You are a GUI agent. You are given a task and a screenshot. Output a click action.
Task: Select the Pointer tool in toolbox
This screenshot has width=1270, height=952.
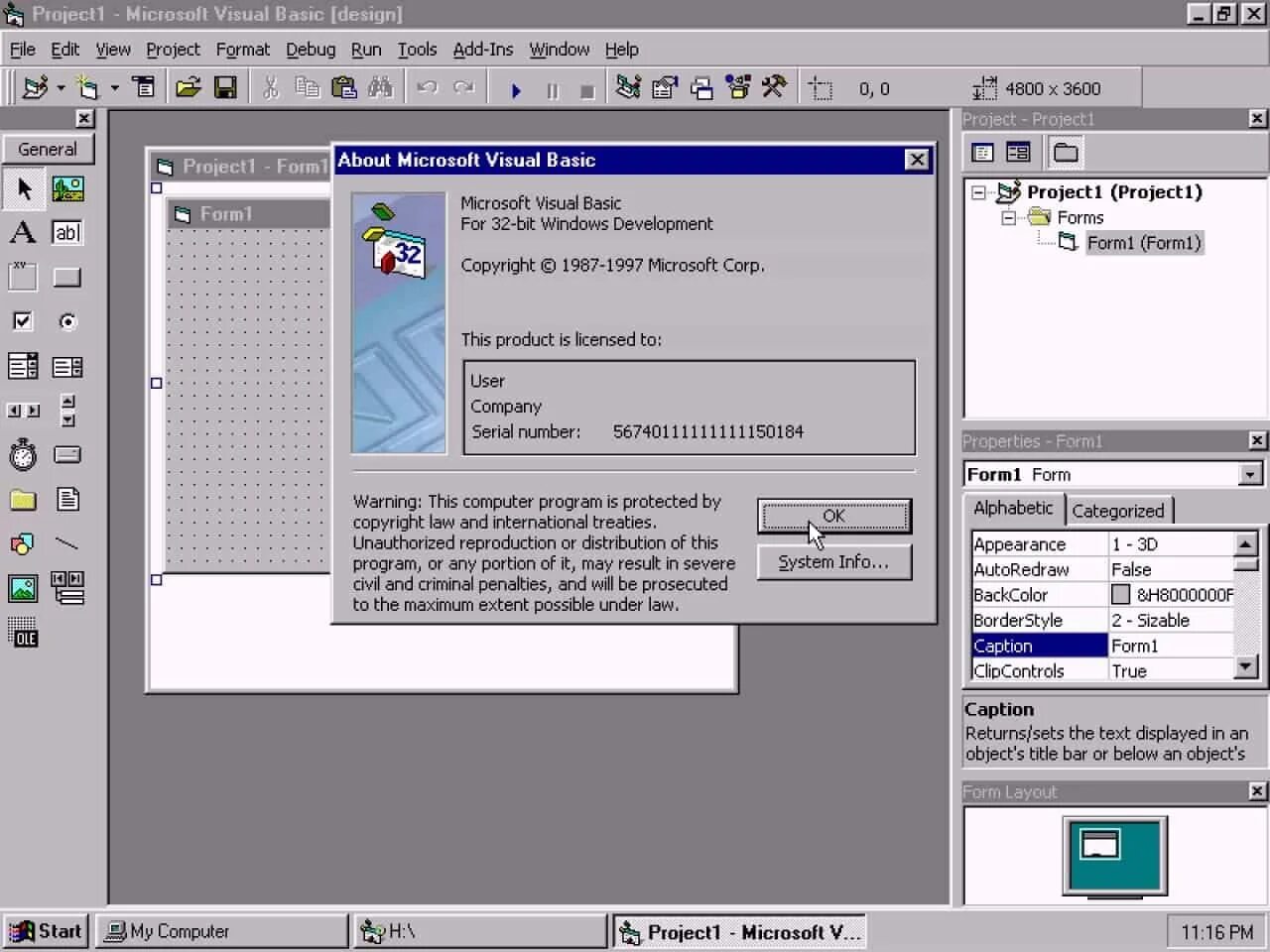coord(24,188)
